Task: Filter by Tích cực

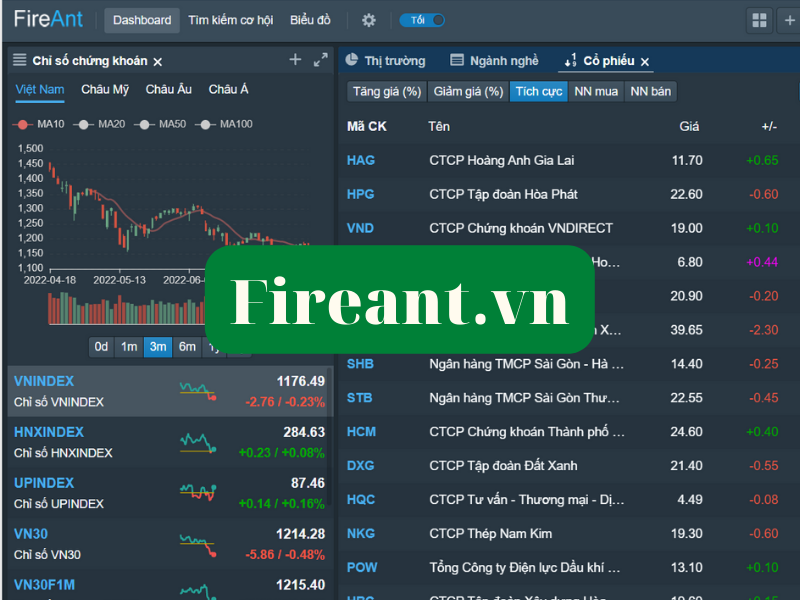Action: click(539, 92)
